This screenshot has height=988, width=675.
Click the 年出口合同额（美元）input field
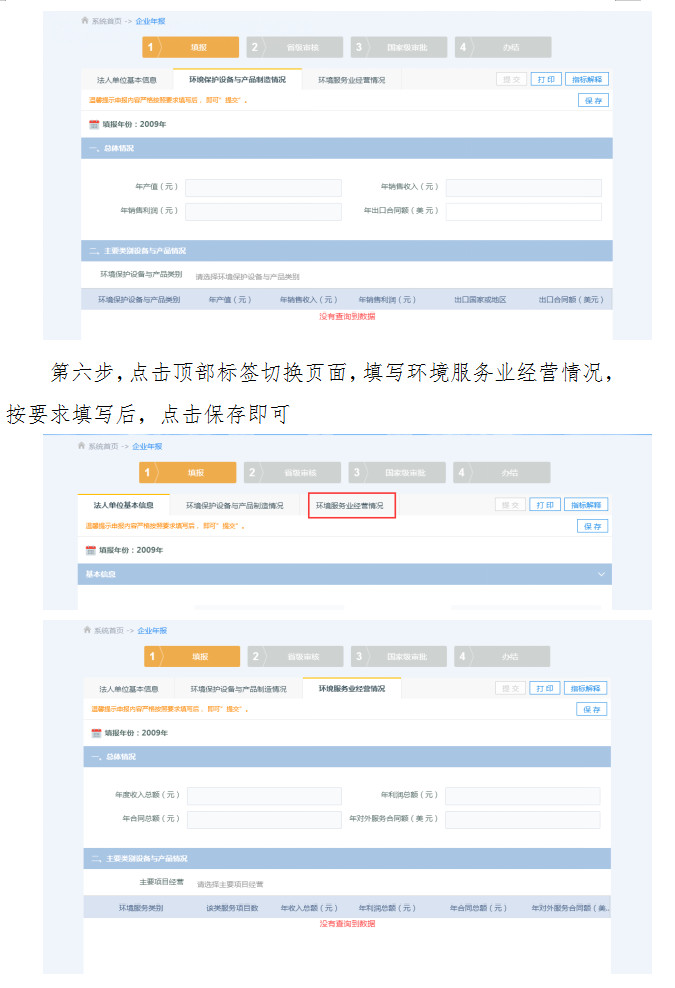click(523, 211)
